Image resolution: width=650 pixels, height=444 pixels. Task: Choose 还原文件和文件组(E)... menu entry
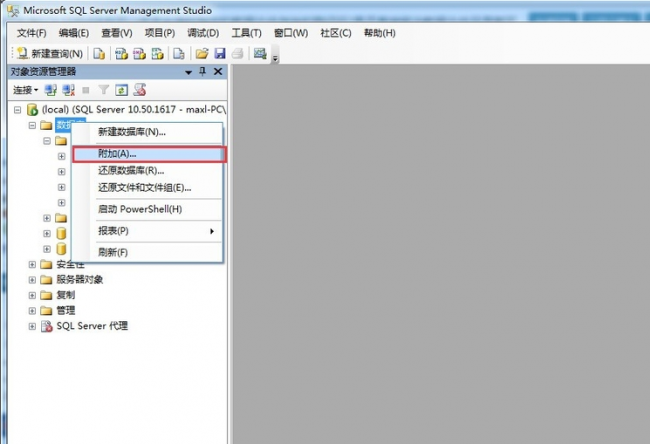coord(148,188)
